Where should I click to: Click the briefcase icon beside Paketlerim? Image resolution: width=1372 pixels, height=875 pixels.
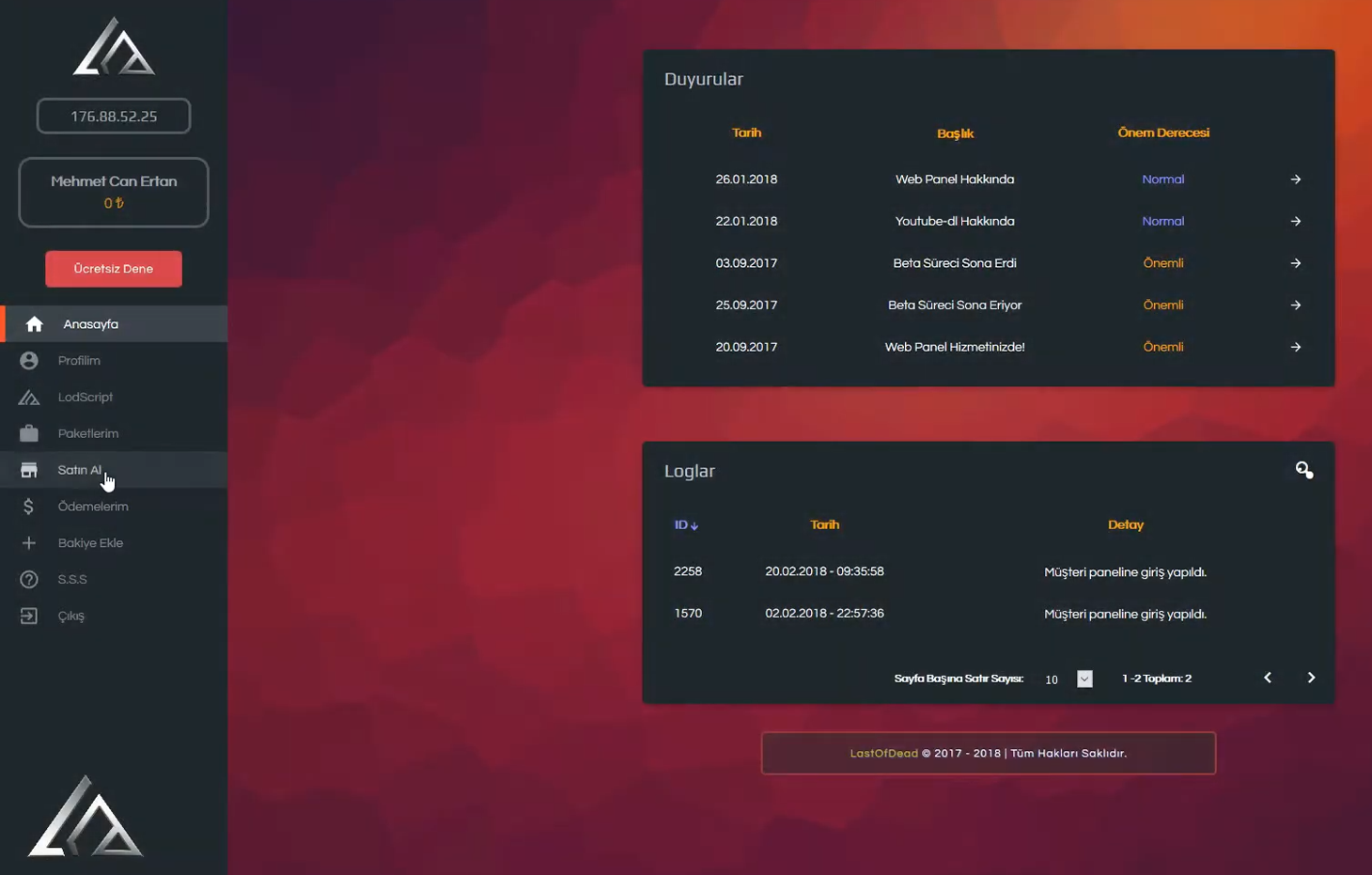[29, 433]
